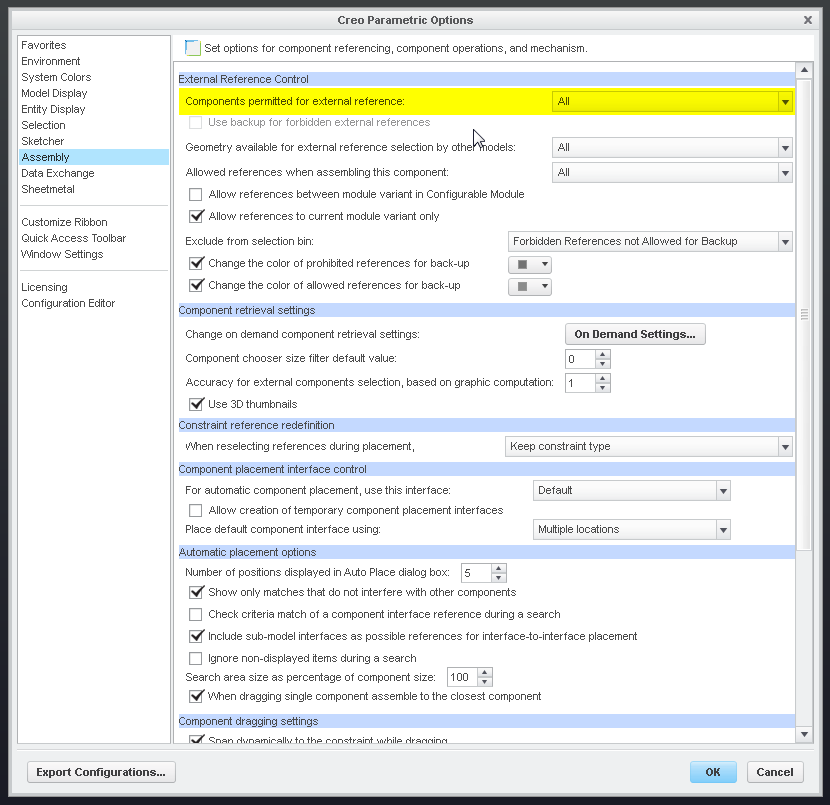Toggle dragging single component assemble to closest

coord(196,697)
